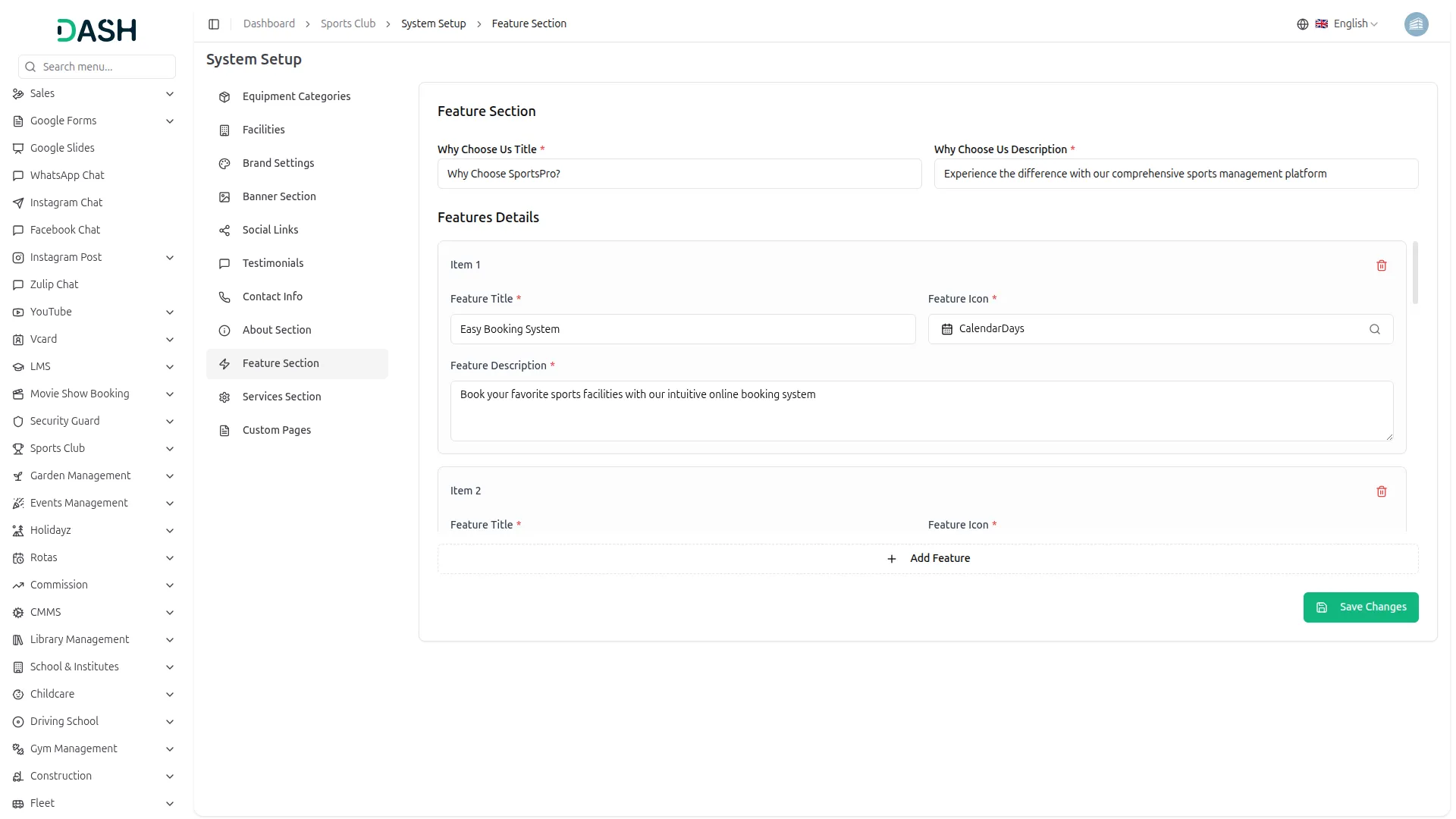
Task: Delete Item 1 with trash icon
Action: coord(1381,265)
